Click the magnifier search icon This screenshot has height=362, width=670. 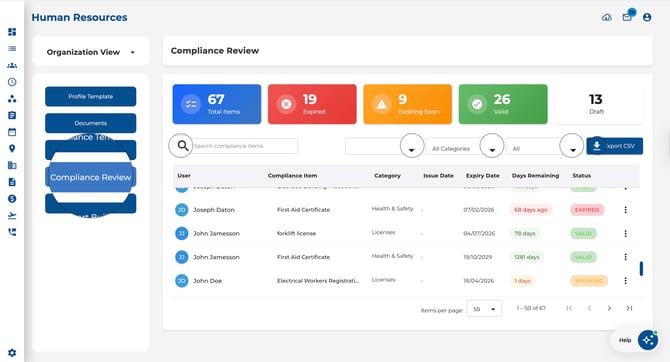pyautogui.click(x=182, y=146)
